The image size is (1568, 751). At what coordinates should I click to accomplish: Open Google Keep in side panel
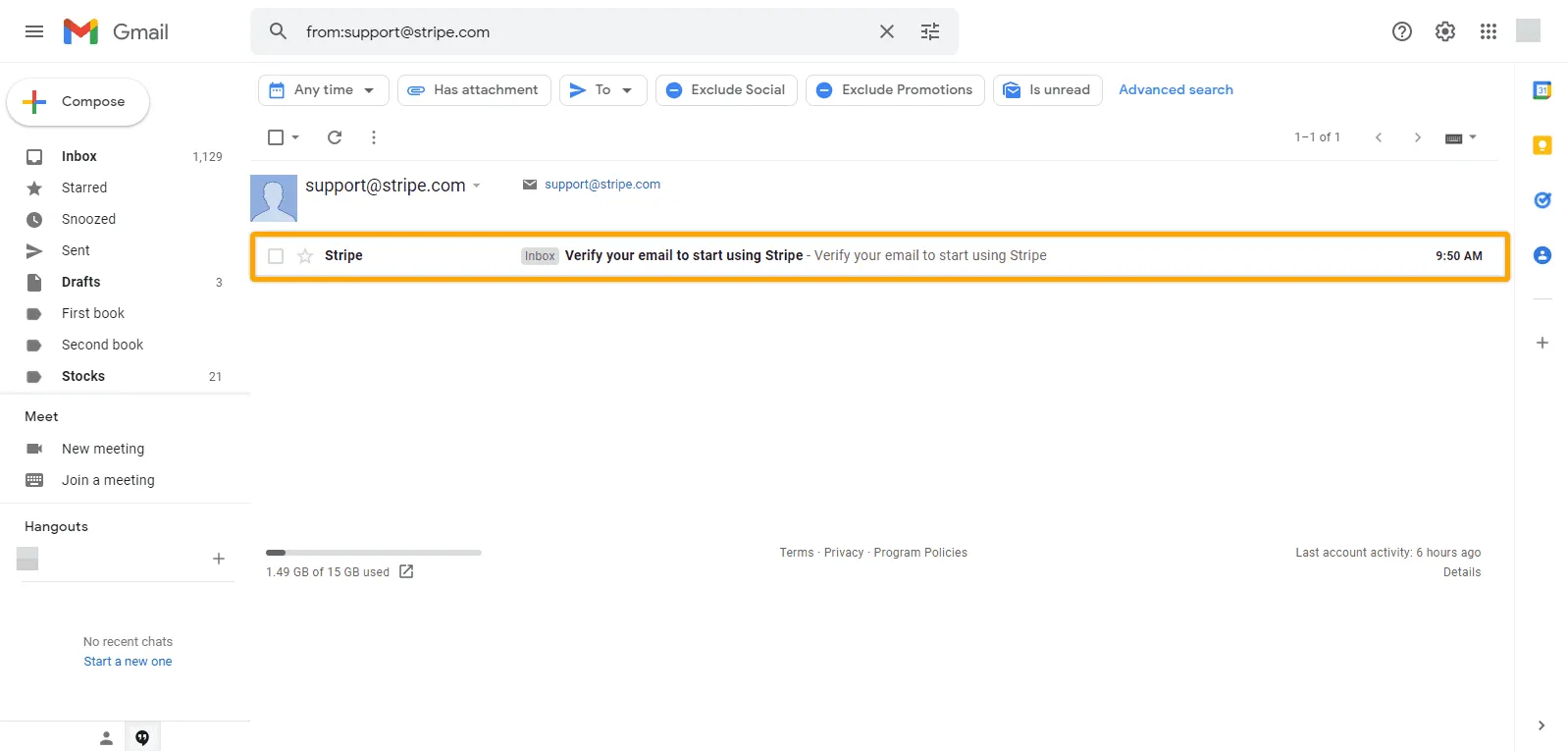pos(1542,145)
